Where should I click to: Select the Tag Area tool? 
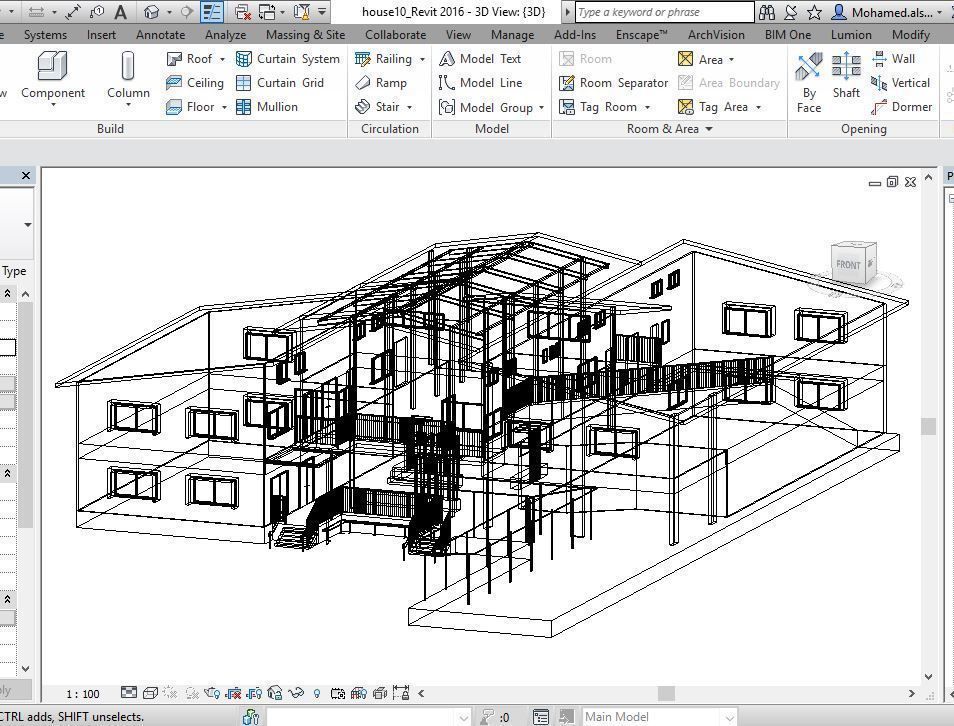click(713, 107)
